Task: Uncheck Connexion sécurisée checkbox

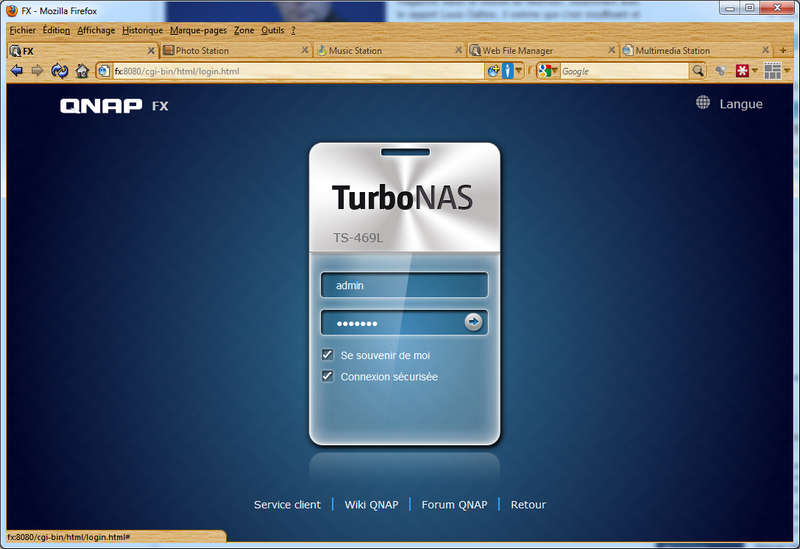Action: click(x=327, y=376)
